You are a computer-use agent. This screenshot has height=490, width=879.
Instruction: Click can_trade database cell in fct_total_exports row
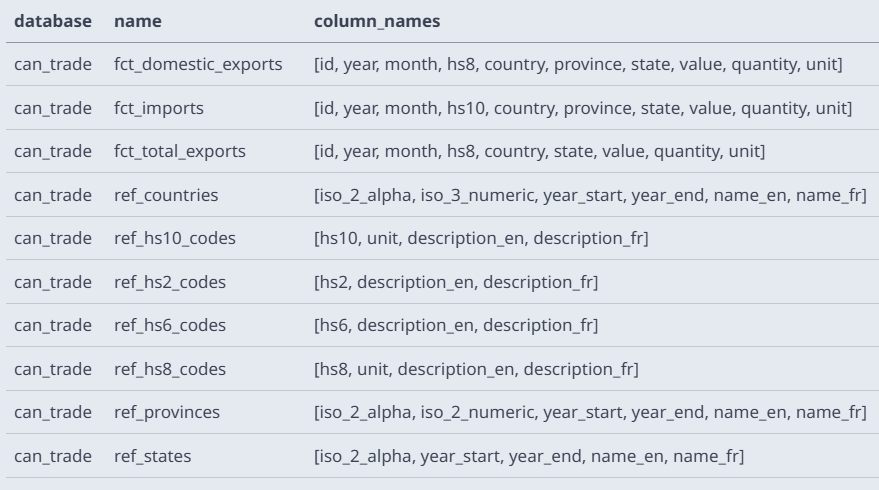tap(54, 152)
